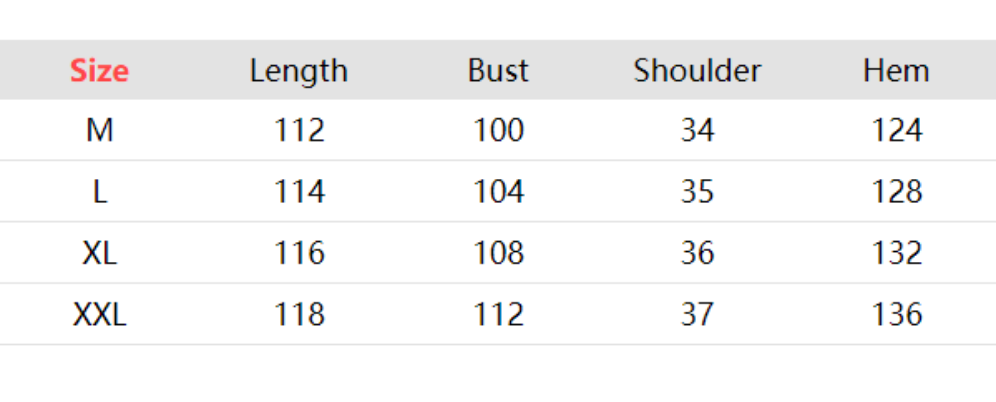Select the XL size row label
This screenshot has height=402, width=996.
(x=99, y=253)
